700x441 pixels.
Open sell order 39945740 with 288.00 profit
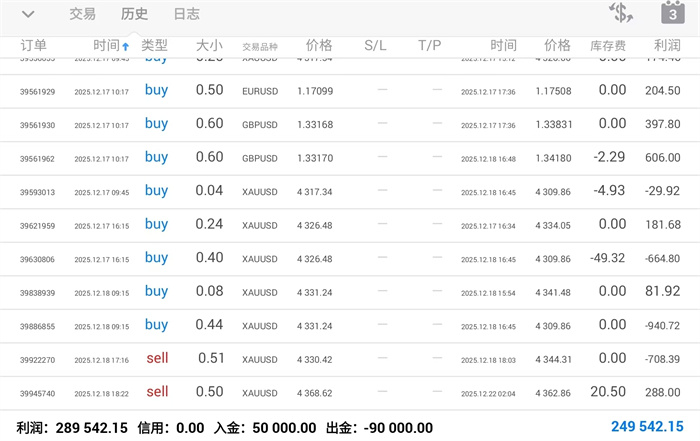pos(350,393)
